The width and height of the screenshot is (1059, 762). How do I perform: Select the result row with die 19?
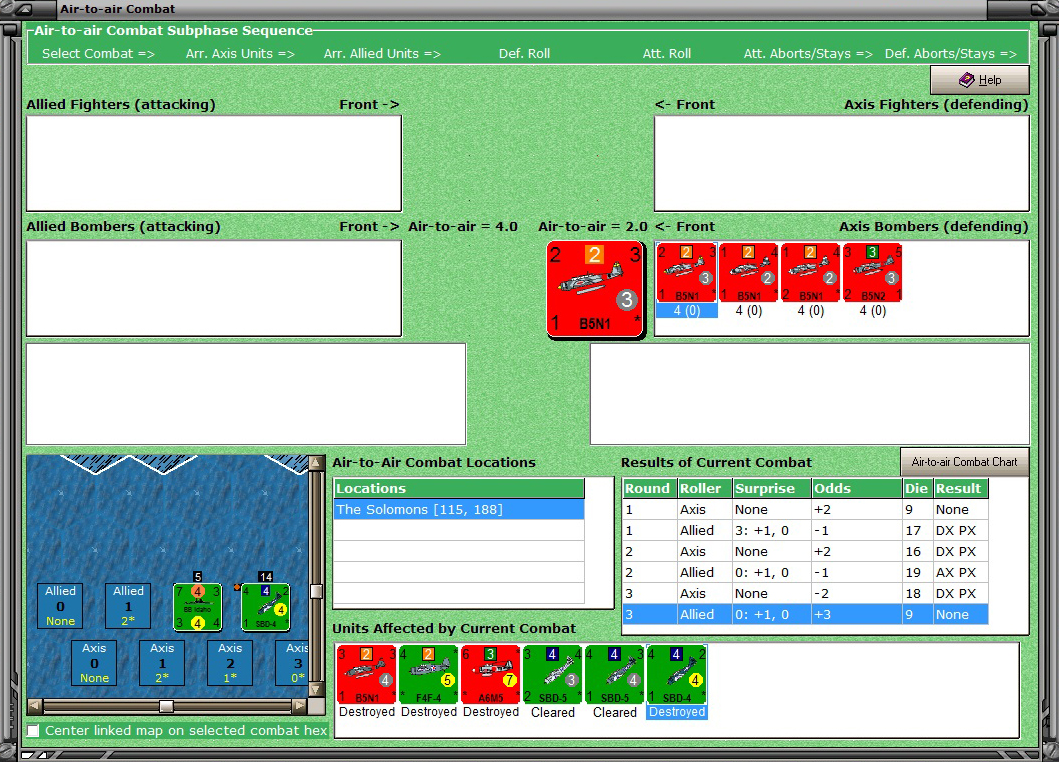pyautogui.click(x=806, y=572)
